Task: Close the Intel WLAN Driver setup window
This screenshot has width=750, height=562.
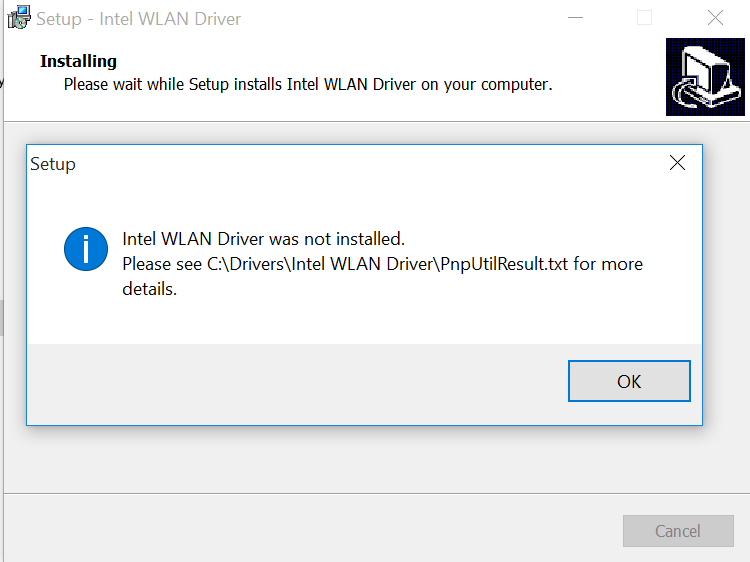Action: click(x=715, y=18)
